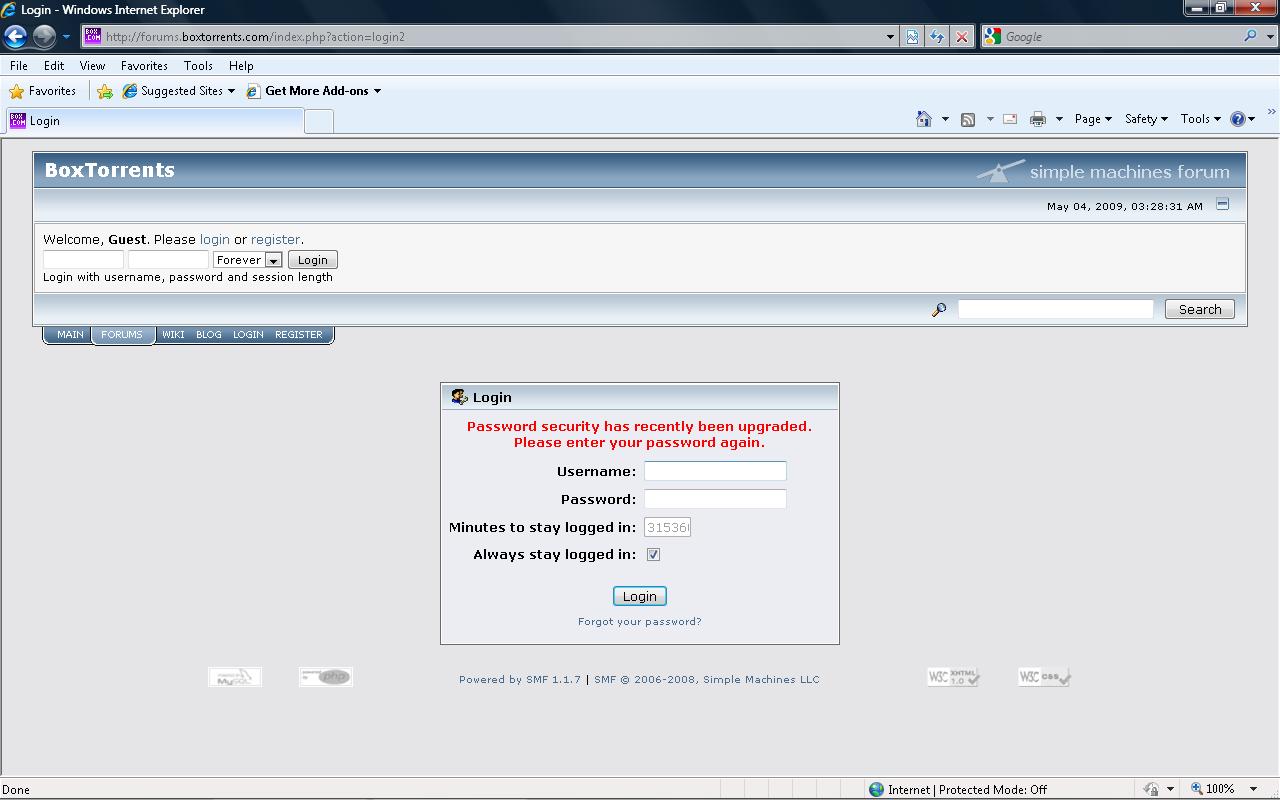Open the Edit menu
The height and width of the screenshot is (800, 1280).
(54, 65)
